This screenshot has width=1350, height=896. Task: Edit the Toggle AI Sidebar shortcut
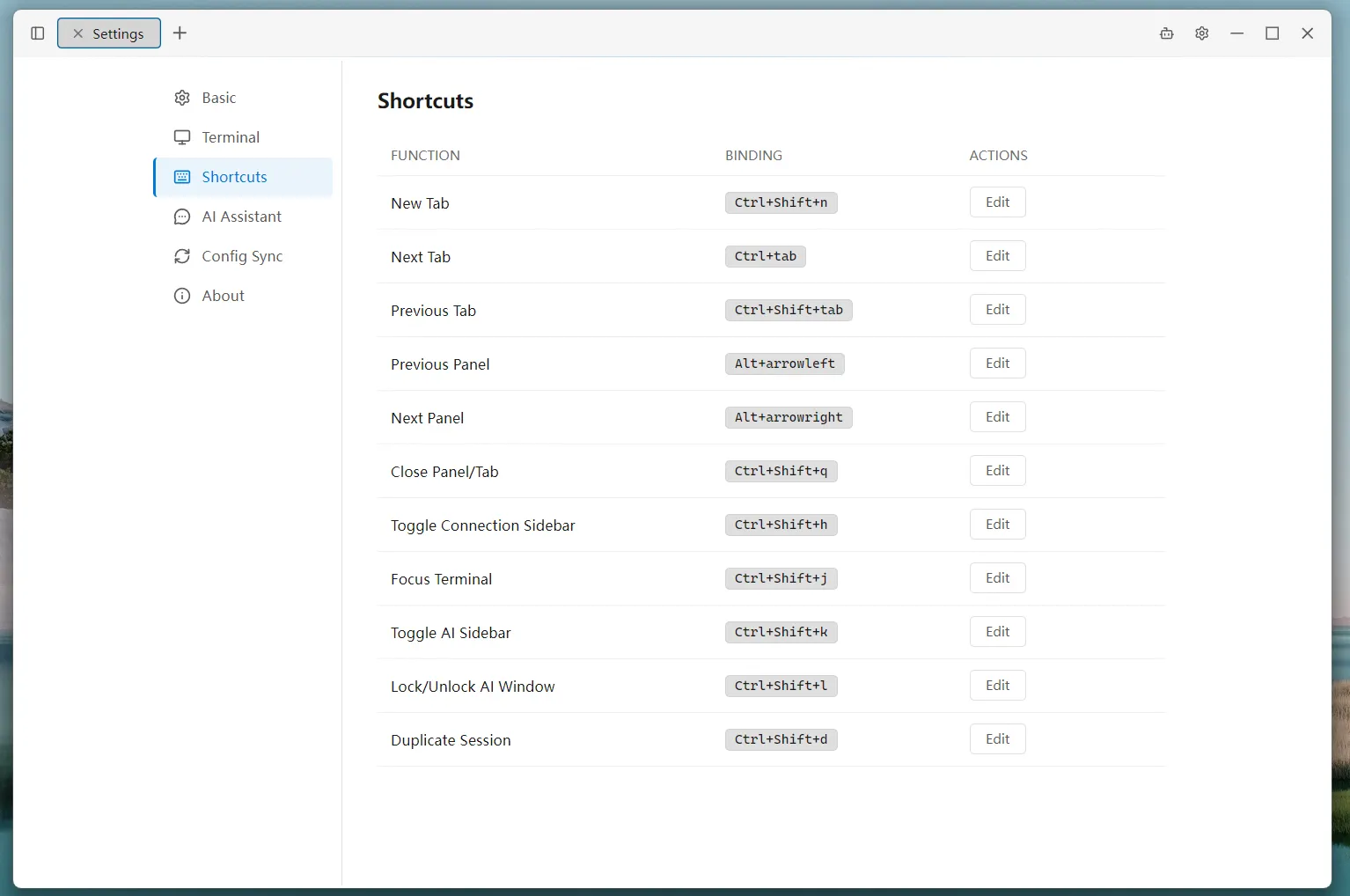click(x=998, y=632)
